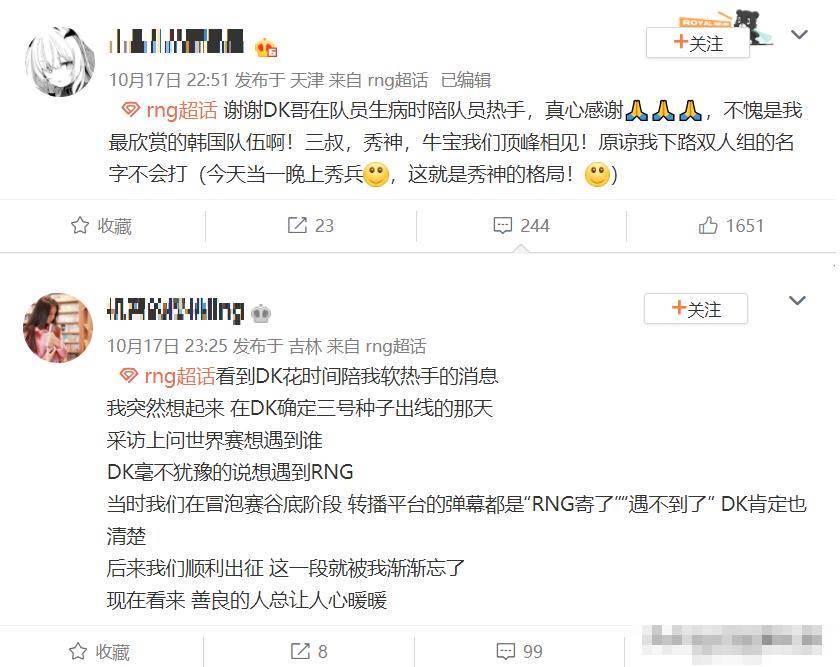Follow the second poster with +关注 button
This screenshot has height=667, width=840.
coord(695,309)
